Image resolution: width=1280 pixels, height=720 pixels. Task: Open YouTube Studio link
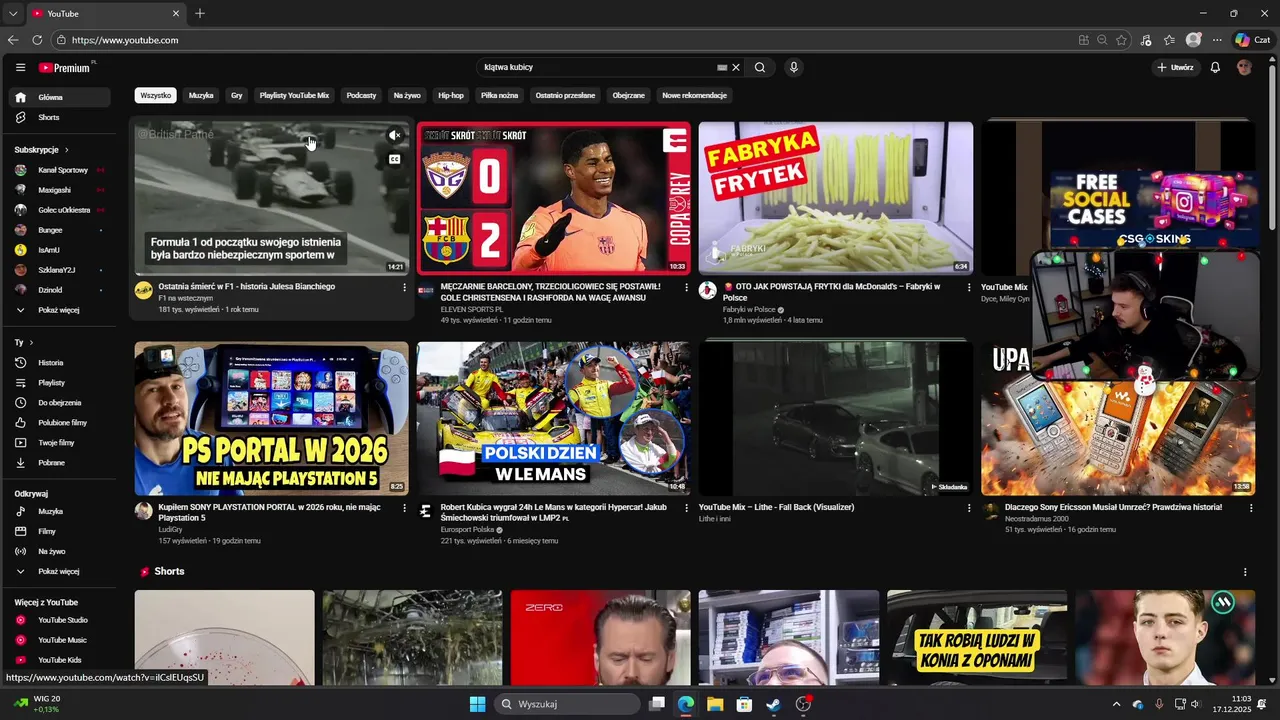tap(62, 620)
